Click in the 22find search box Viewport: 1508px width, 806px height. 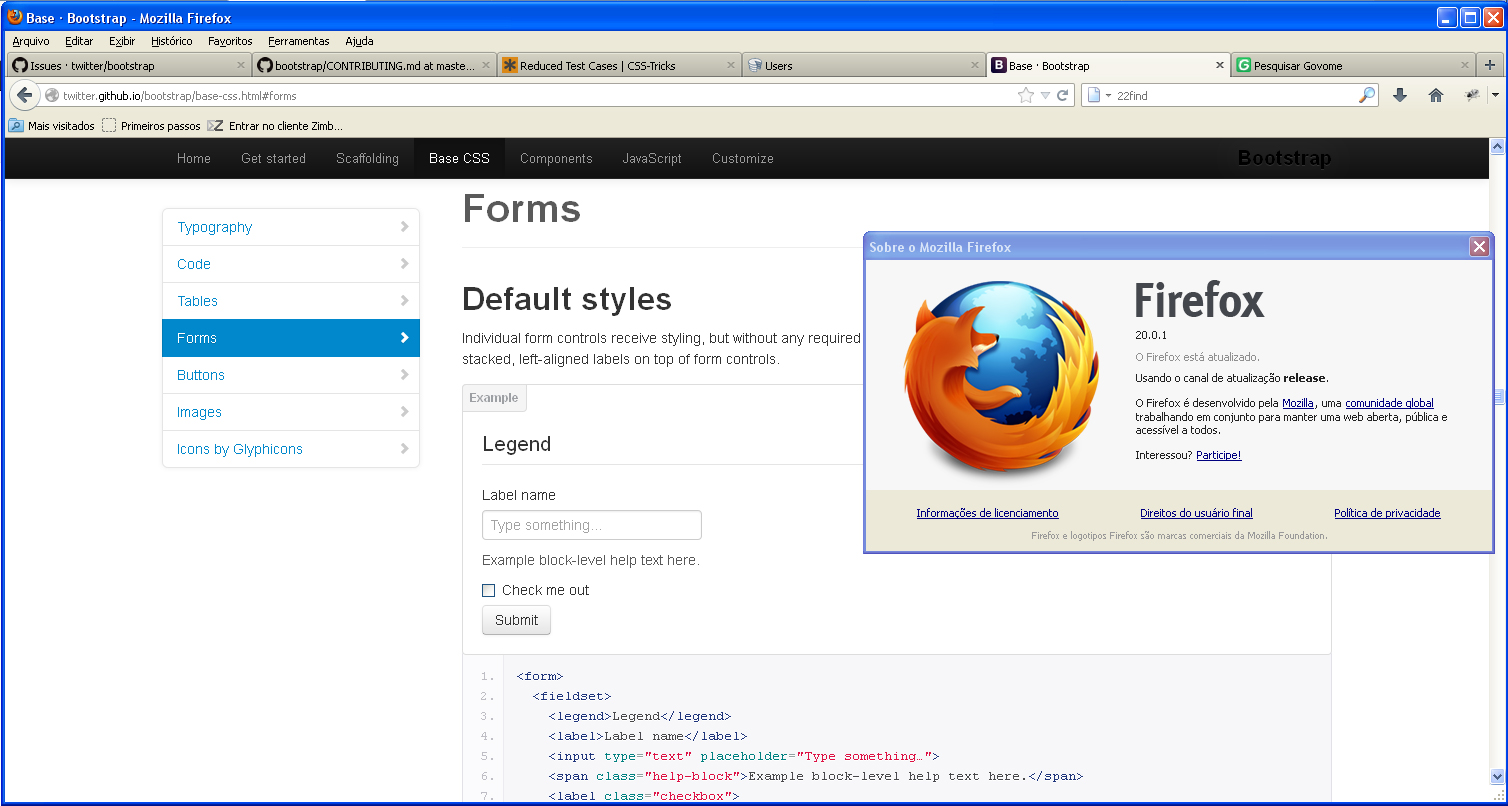tap(1235, 96)
